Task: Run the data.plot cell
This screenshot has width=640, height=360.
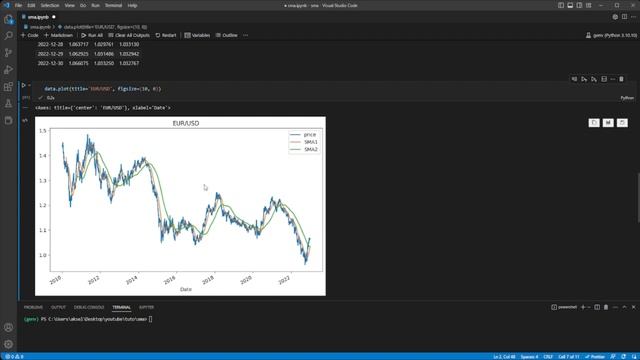Action: coord(24,85)
